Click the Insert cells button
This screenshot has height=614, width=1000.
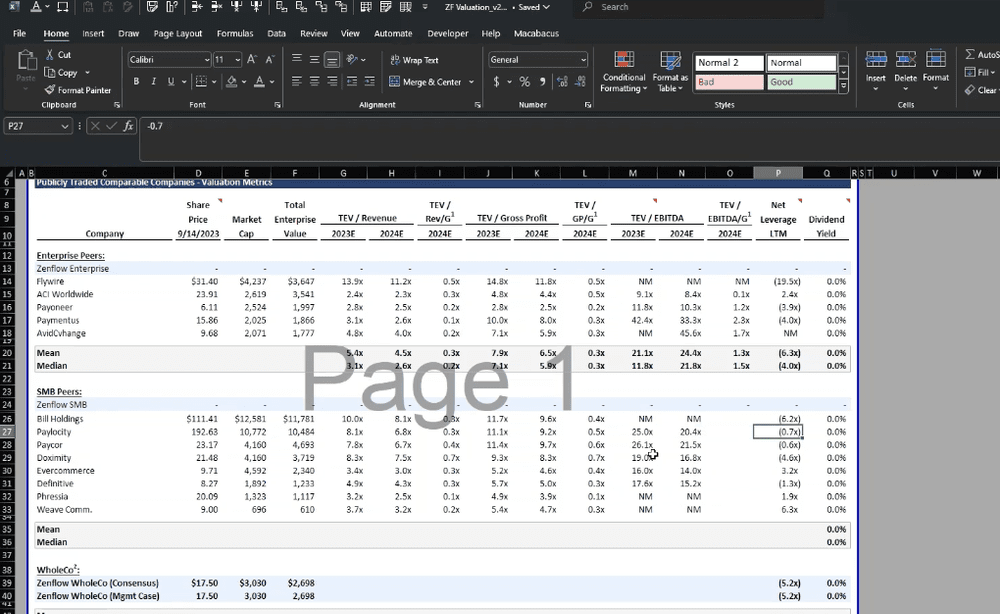pos(876,70)
